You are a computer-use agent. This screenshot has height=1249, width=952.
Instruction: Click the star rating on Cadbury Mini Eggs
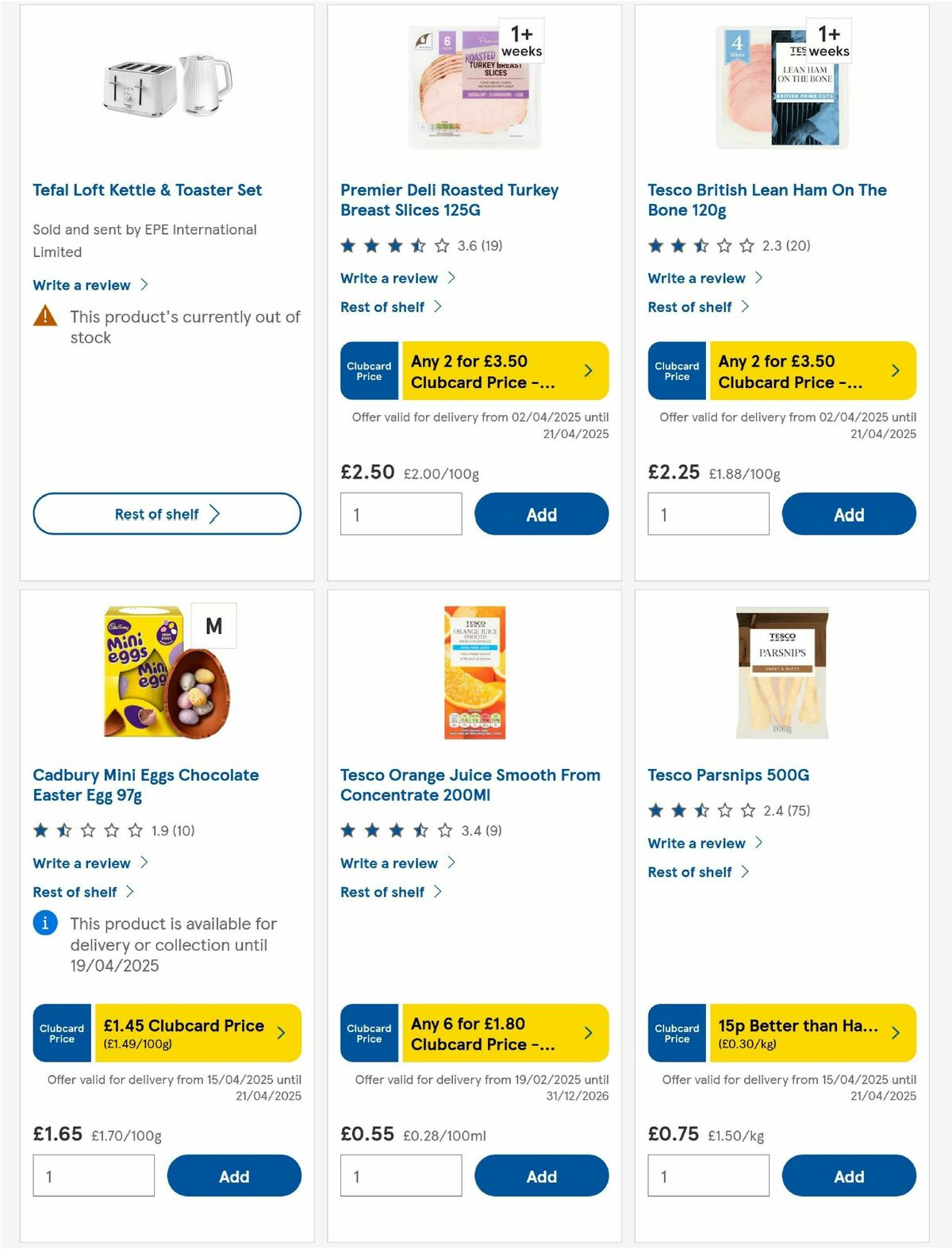(86, 831)
